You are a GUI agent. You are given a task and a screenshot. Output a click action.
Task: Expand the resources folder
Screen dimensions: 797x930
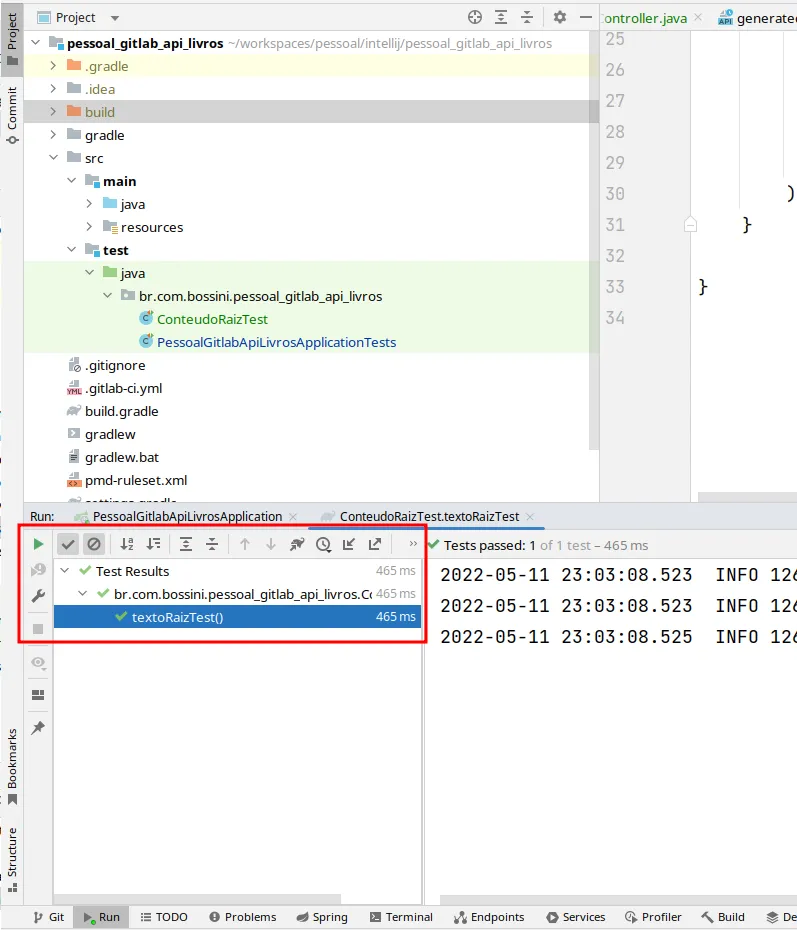[89, 227]
